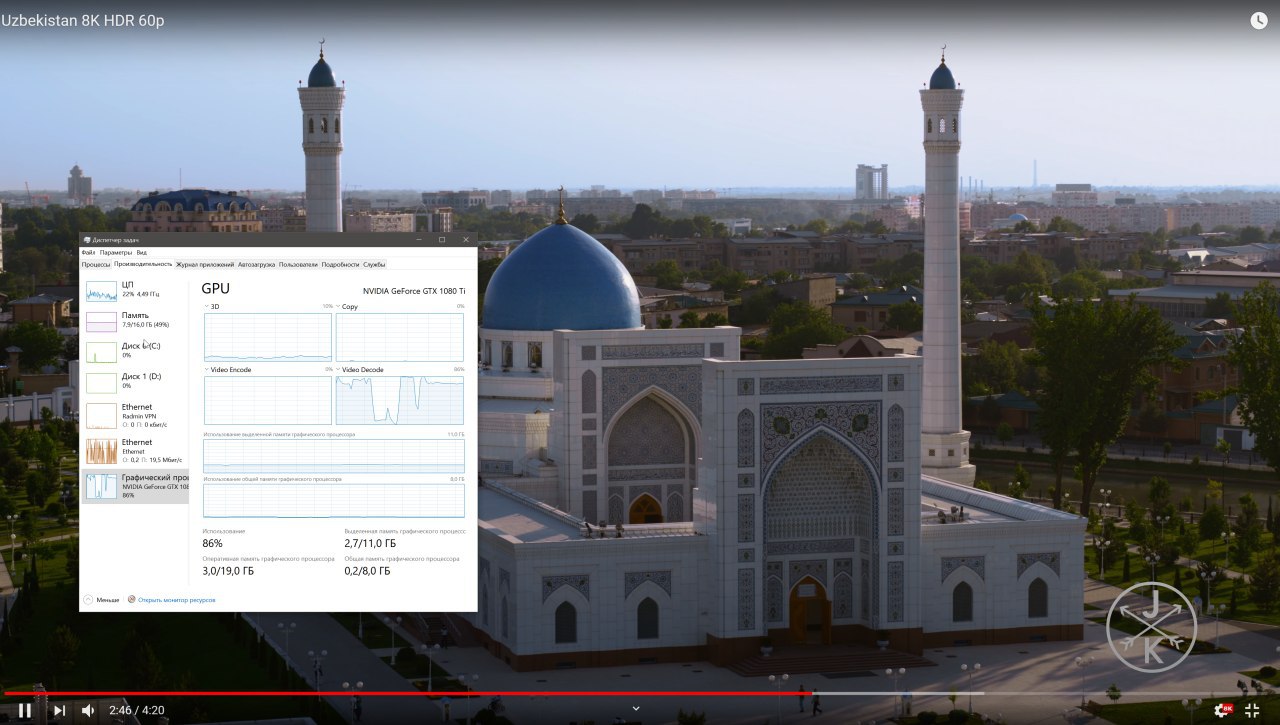
Task: Open the Параметры menu in Task Manager
Action: [116, 253]
